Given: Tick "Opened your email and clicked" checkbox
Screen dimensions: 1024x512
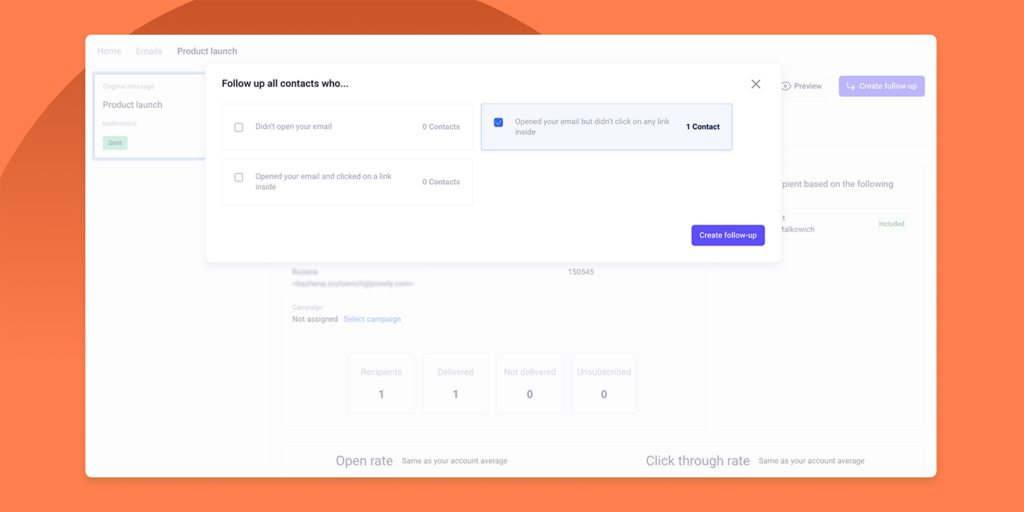Looking at the screenshot, I should pos(239,177).
